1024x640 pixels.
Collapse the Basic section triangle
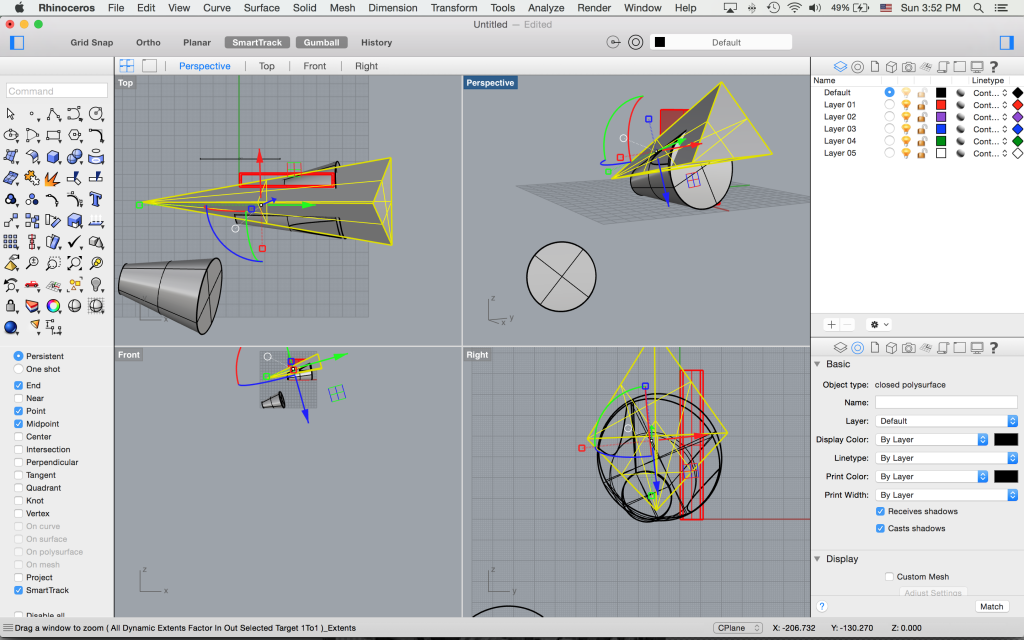pyautogui.click(x=817, y=364)
